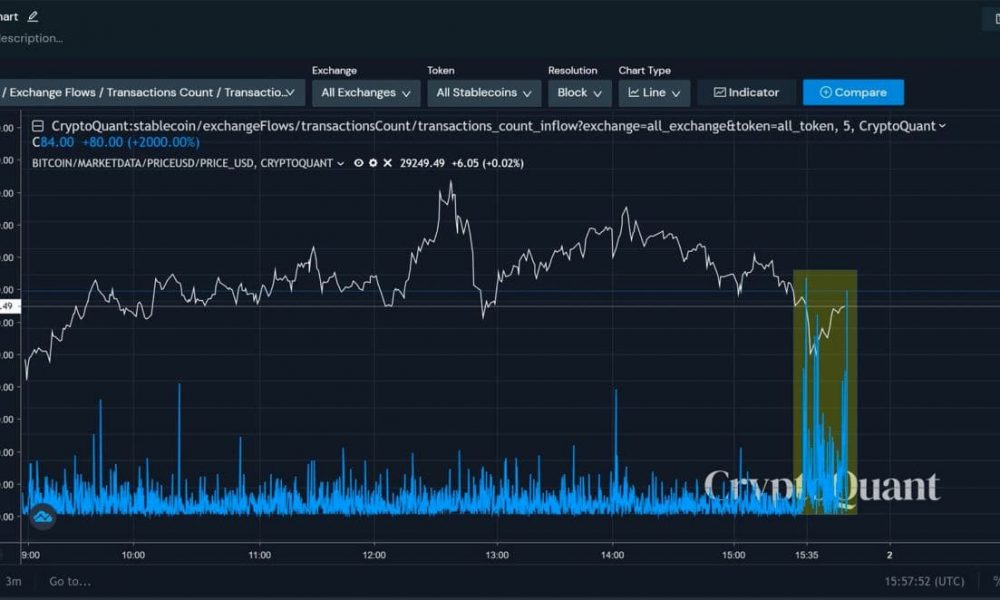
Task: Expand the CryptoQuant stablecoin legend chevron
Action: (x=942, y=126)
